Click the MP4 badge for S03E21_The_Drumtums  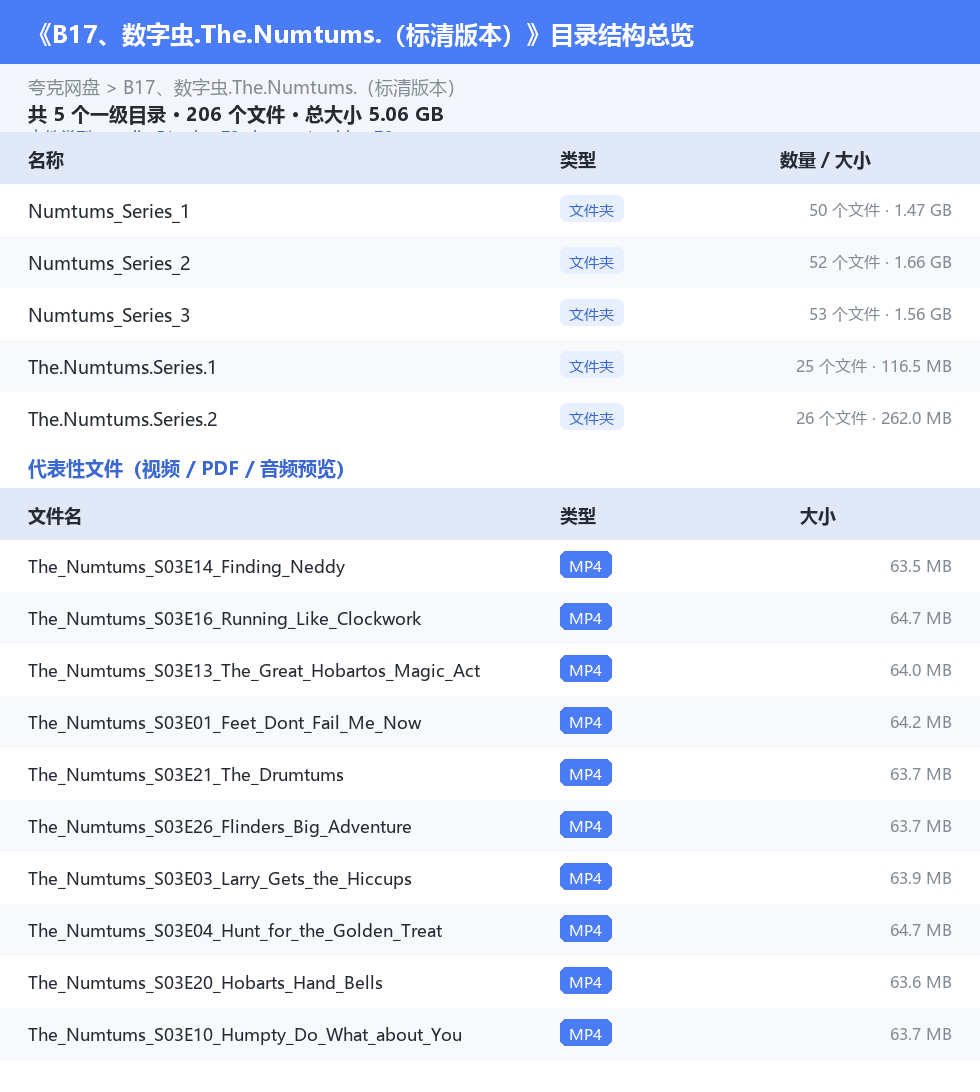click(x=586, y=773)
